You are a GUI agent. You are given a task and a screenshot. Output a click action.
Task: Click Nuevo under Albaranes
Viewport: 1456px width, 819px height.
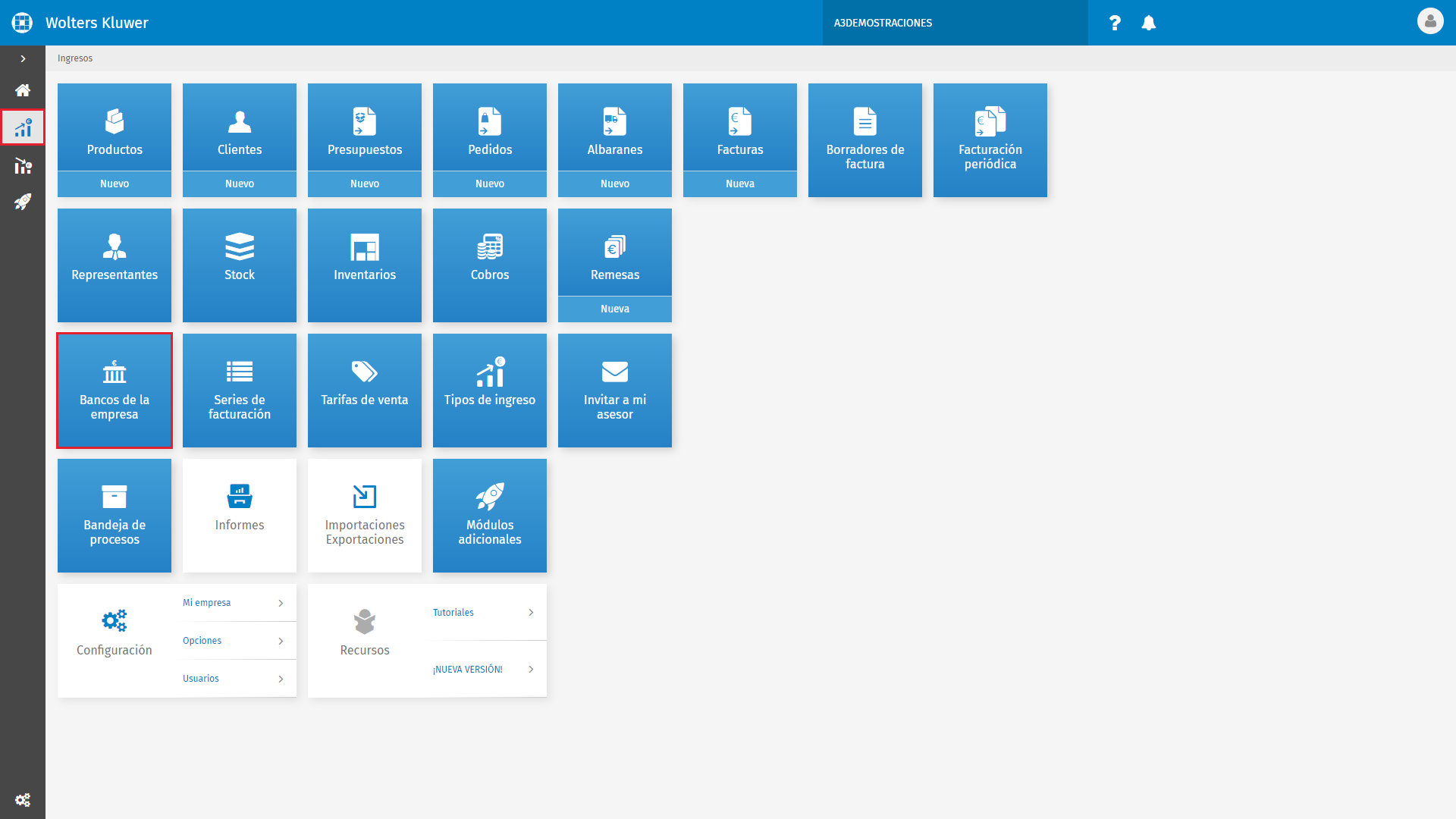(x=615, y=184)
